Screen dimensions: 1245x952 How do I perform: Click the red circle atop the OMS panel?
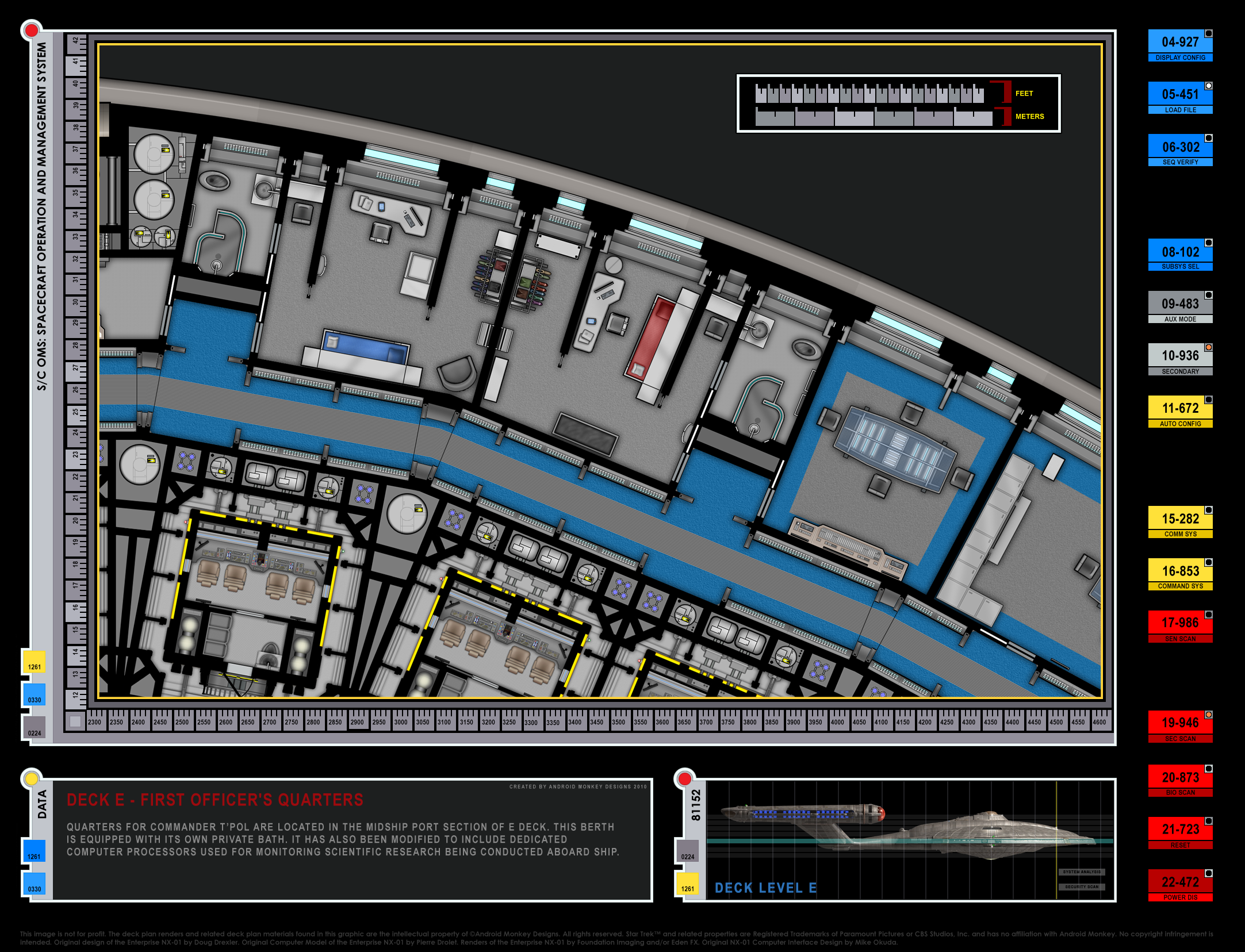click(32, 30)
